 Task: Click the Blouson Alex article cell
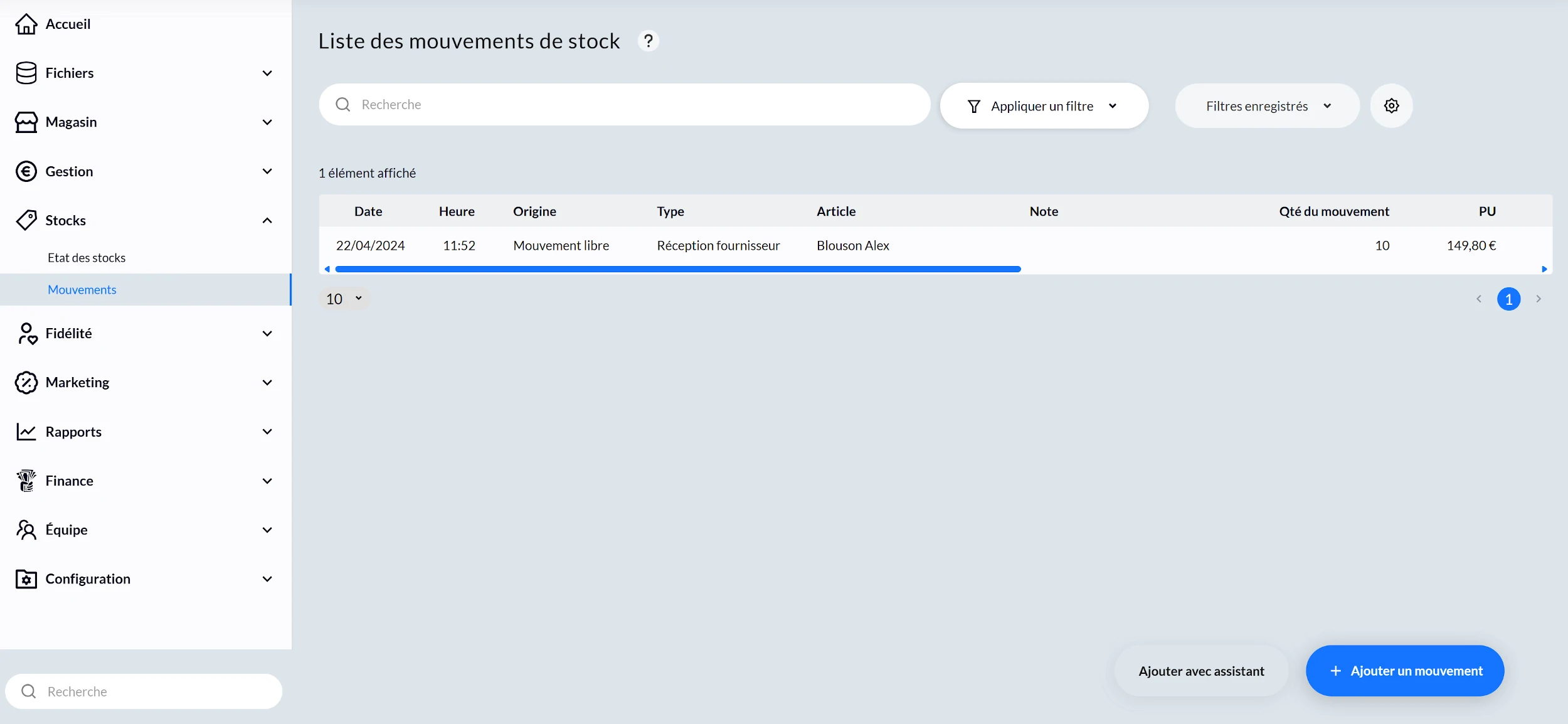click(x=853, y=245)
